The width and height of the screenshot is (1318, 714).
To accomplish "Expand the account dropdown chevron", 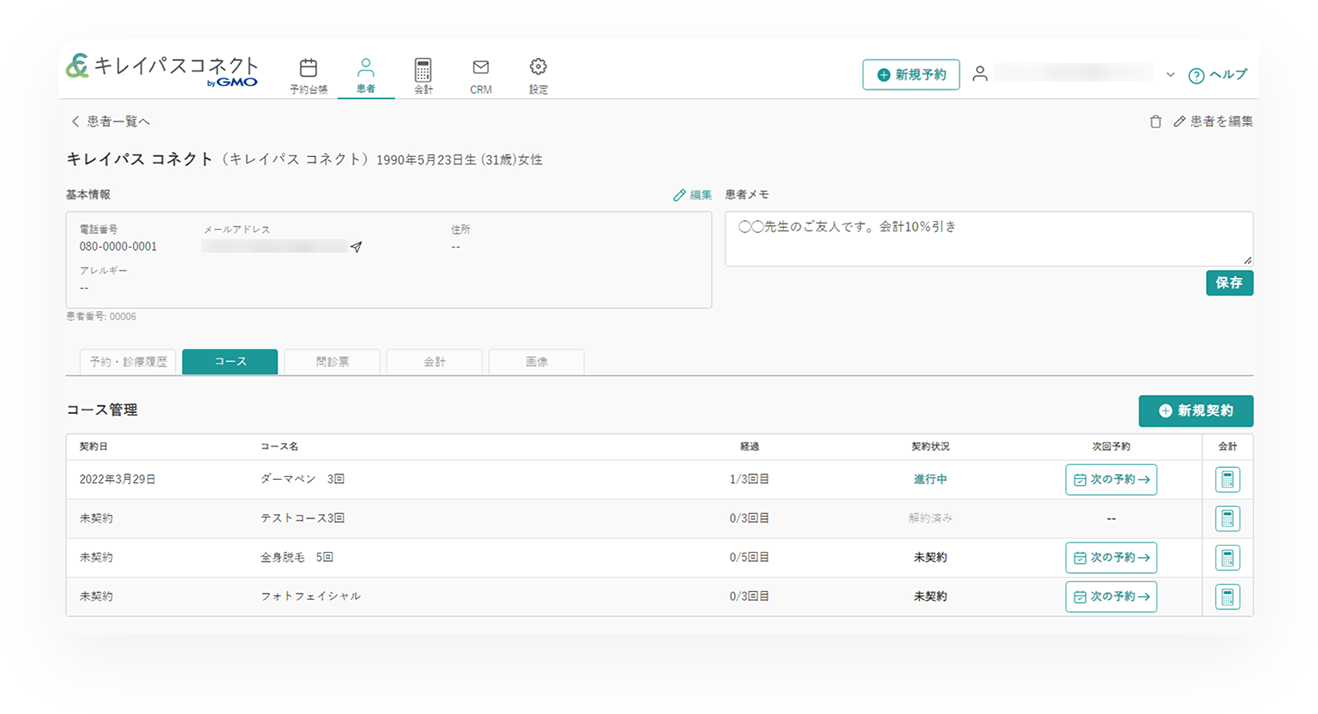I will click(x=1171, y=75).
